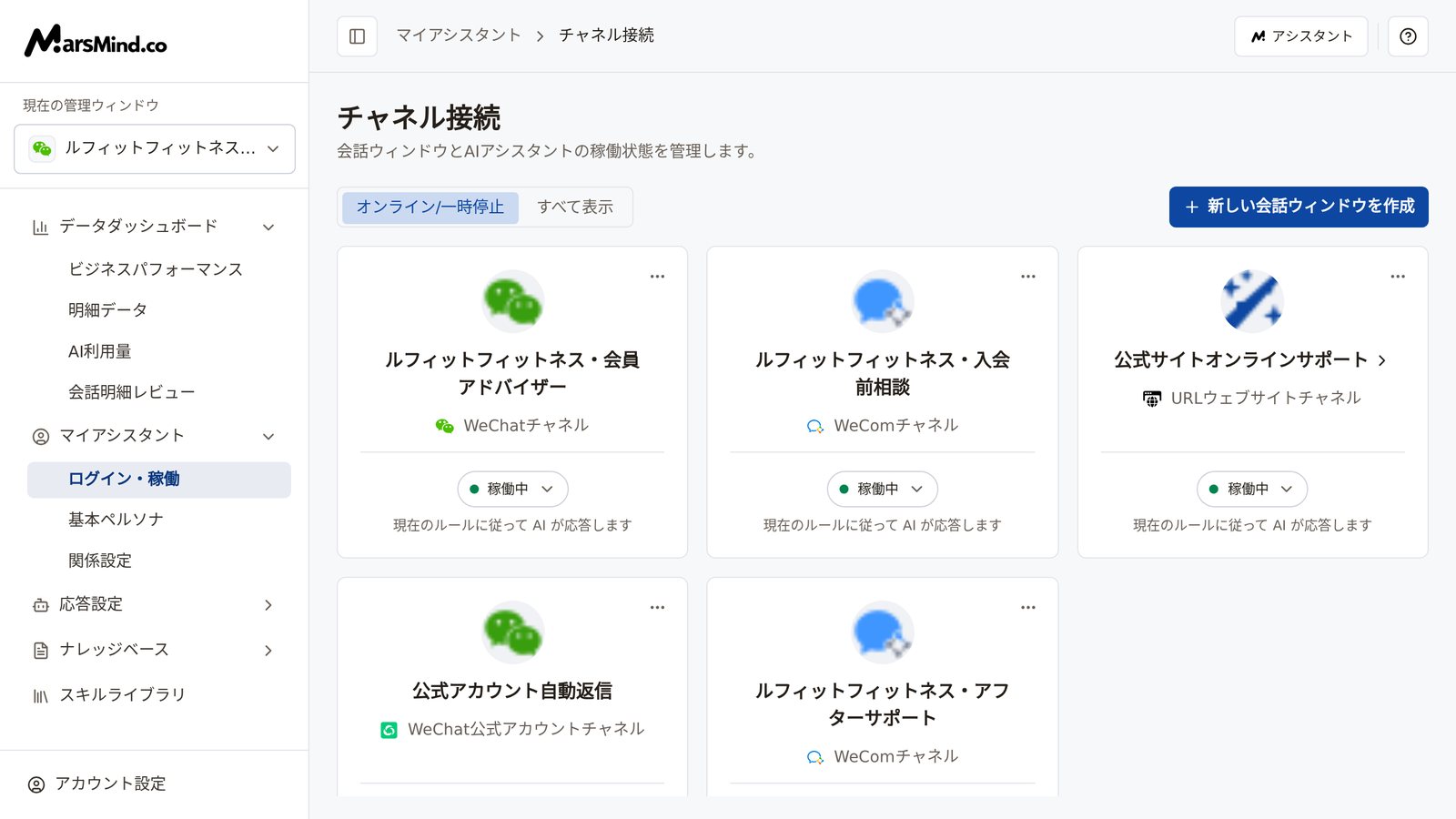1456x819 pixels.
Task: Click マイアシスタント breadcrumb link
Action: pos(459,35)
